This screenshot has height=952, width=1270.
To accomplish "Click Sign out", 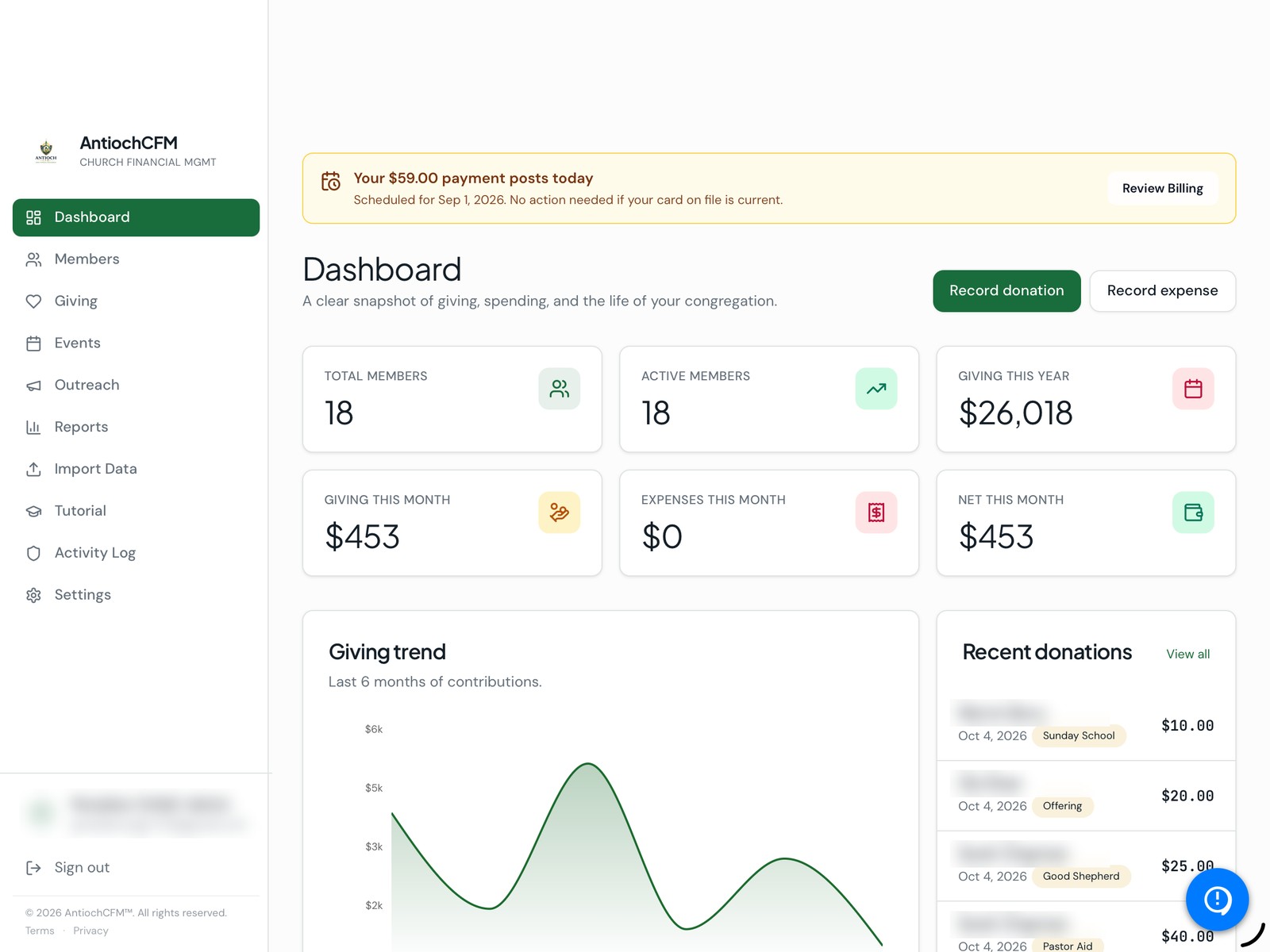I will point(137,868).
